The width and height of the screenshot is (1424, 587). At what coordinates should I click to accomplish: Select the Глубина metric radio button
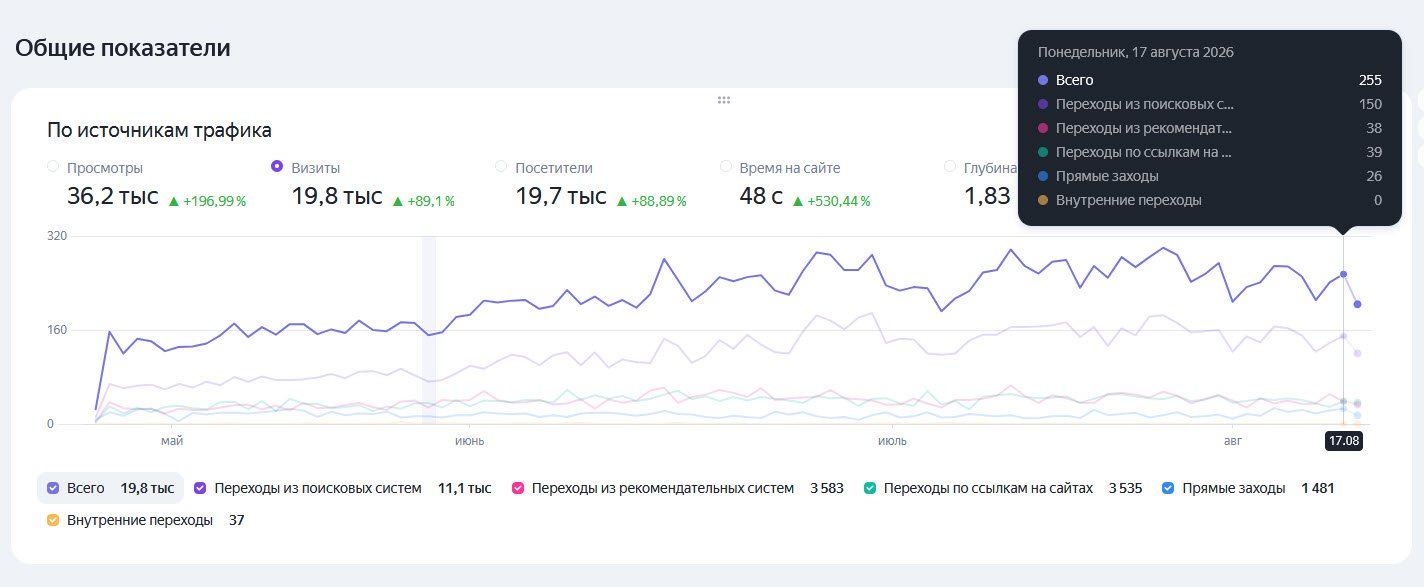(x=949, y=167)
